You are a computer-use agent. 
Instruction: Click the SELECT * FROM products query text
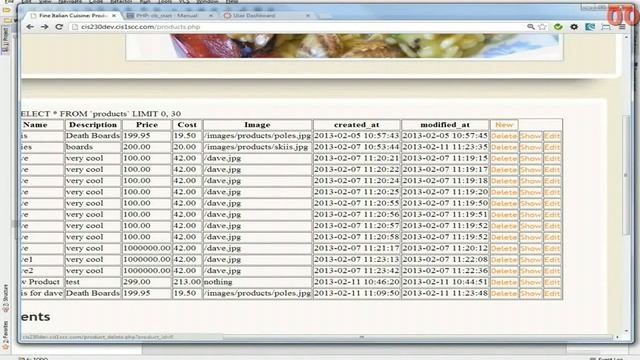coord(101,114)
